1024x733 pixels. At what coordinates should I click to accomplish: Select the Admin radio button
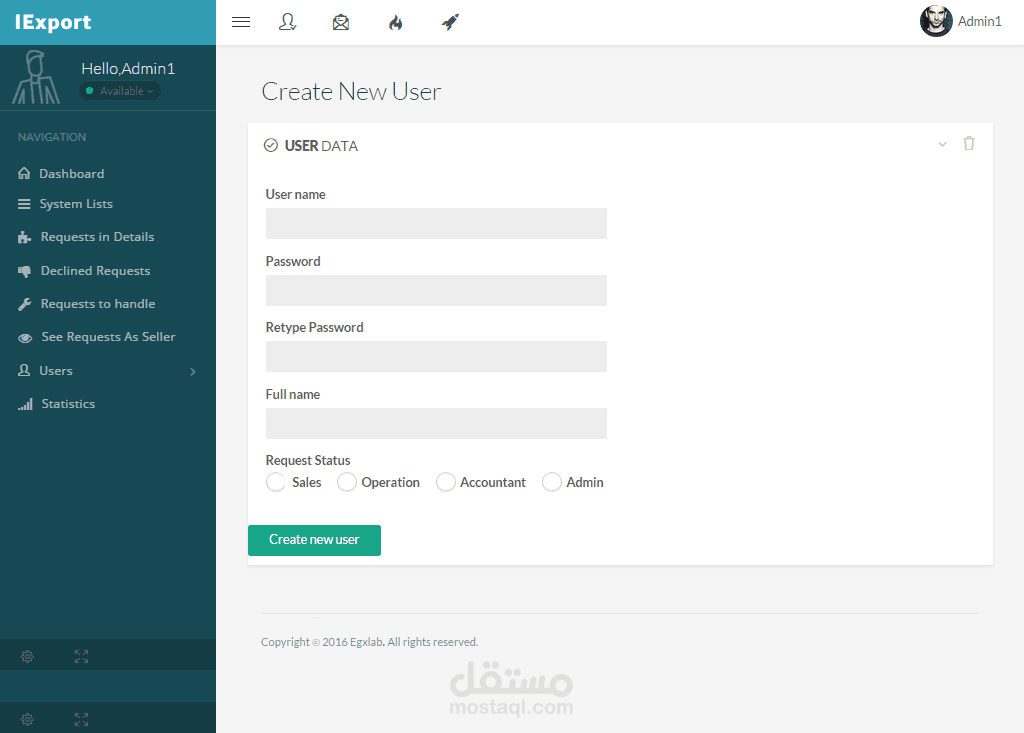click(x=552, y=482)
